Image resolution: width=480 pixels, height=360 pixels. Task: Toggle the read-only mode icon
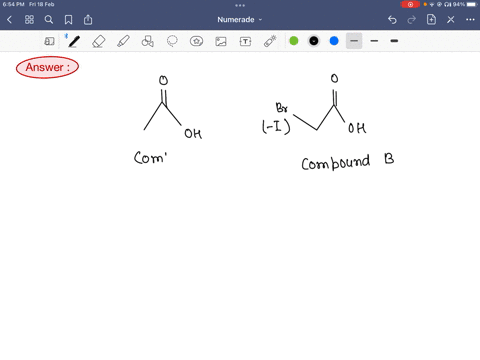49,41
